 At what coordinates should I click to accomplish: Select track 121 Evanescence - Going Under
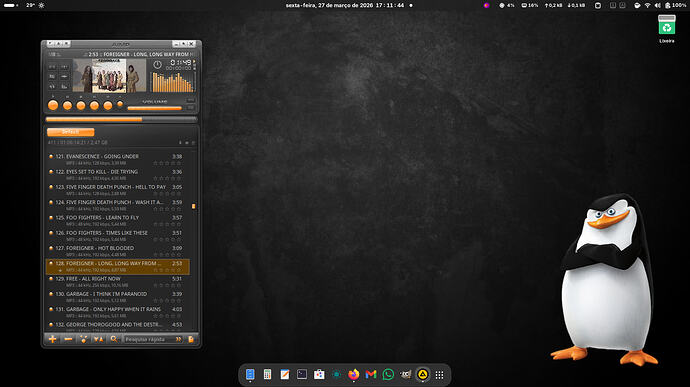[x=117, y=159]
